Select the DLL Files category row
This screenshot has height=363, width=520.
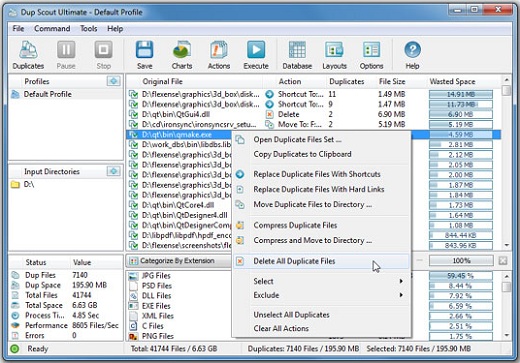pyautogui.click(x=178, y=296)
